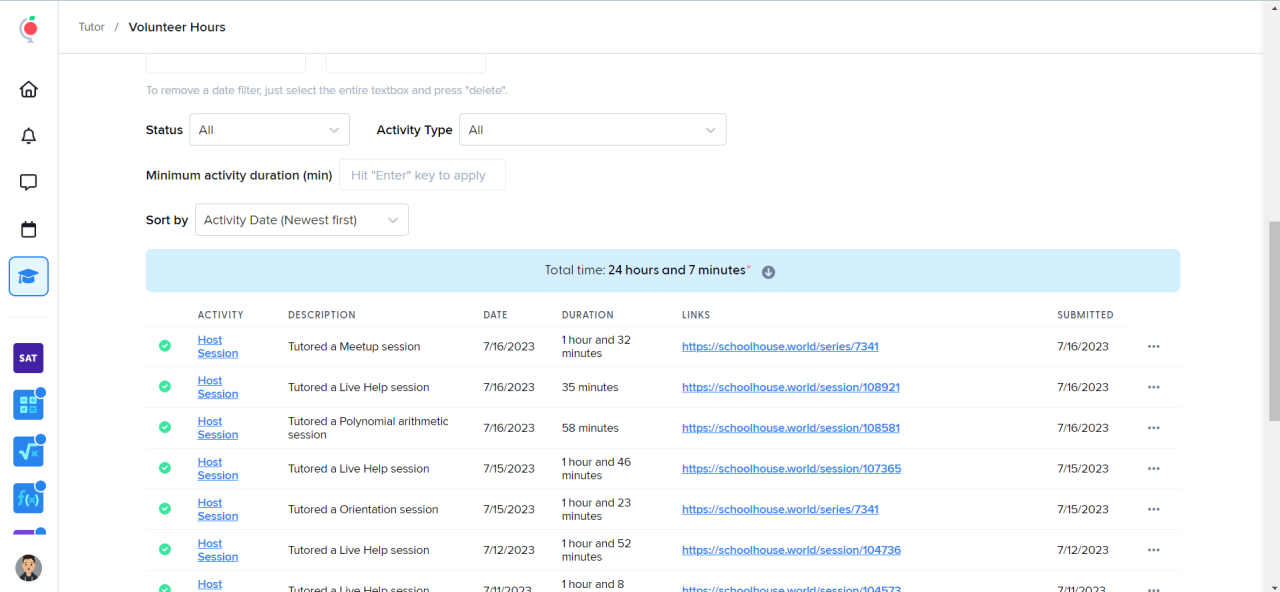Open Host Session link for Orientation row
The height and width of the screenshot is (592, 1280).
218,509
